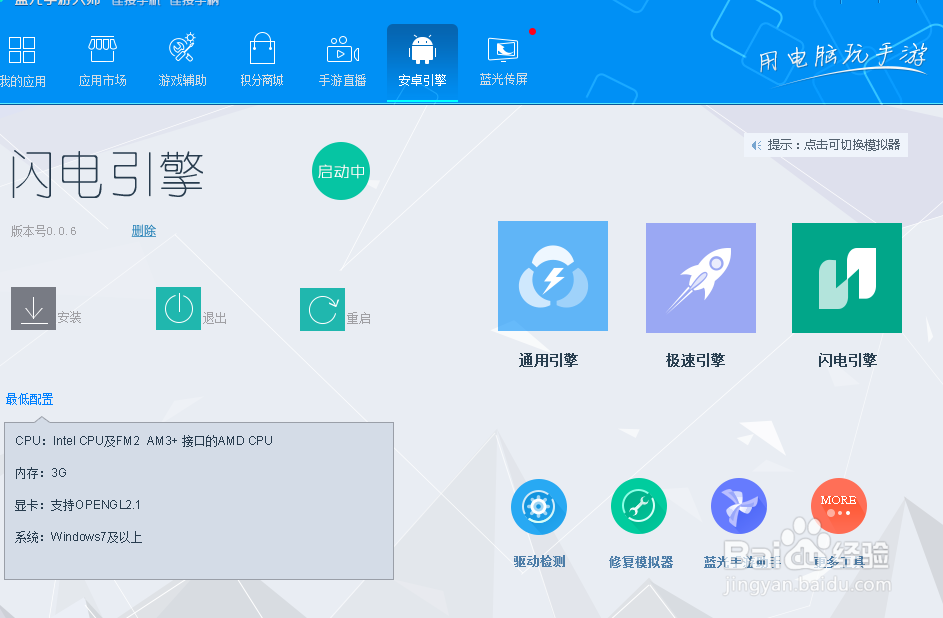Click the gray 安装 install download icon
The width and height of the screenshot is (943, 618).
coord(34,308)
